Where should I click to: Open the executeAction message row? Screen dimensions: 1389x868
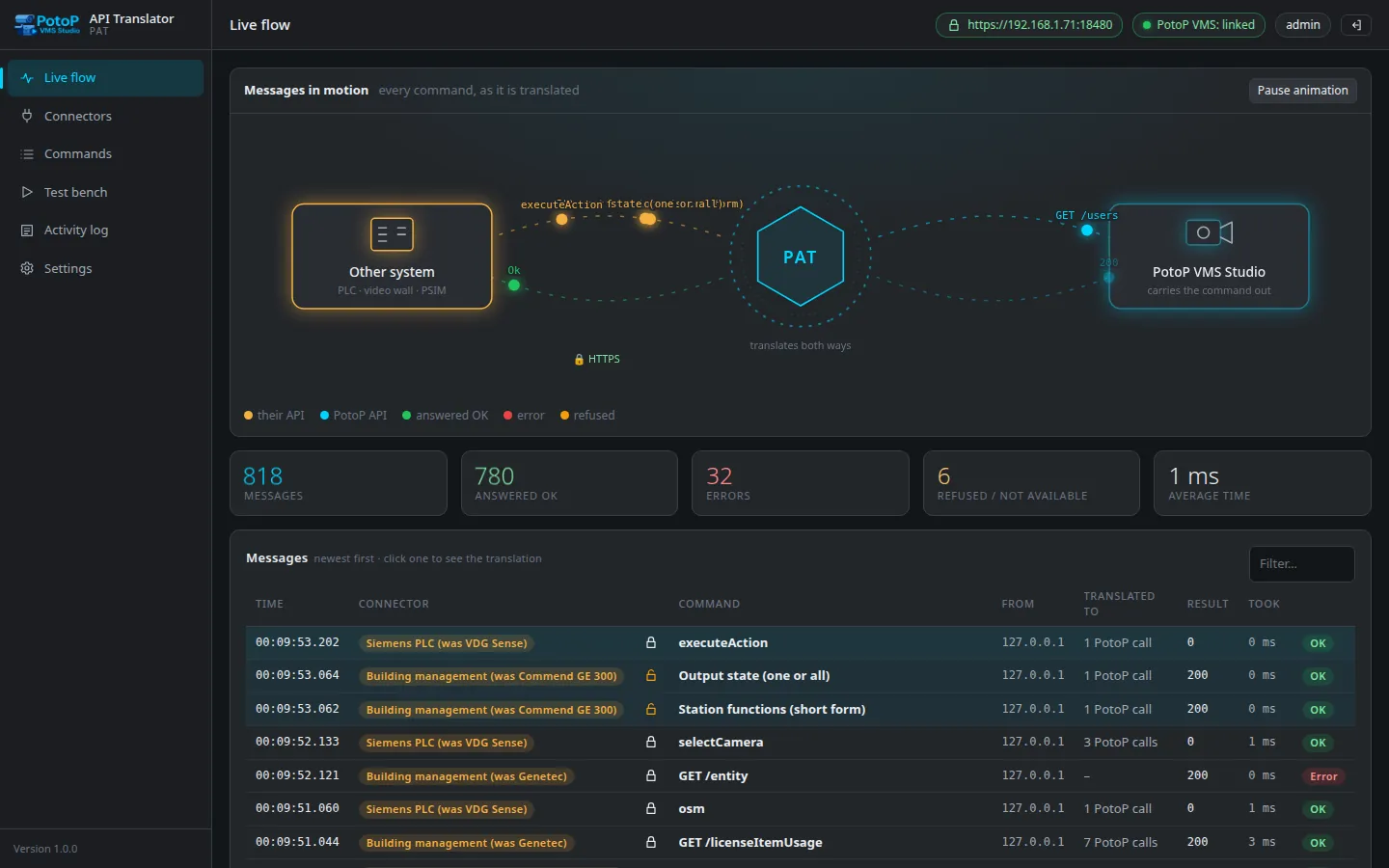click(x=801, y=643)
